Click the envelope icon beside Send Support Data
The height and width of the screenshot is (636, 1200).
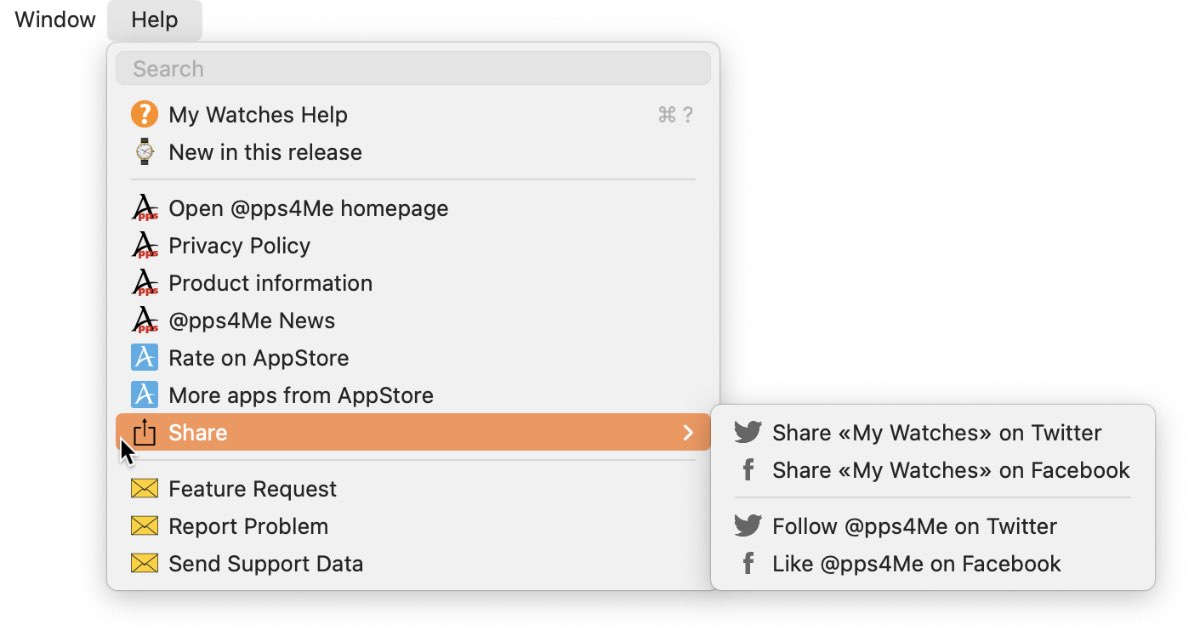pos(145,563)
